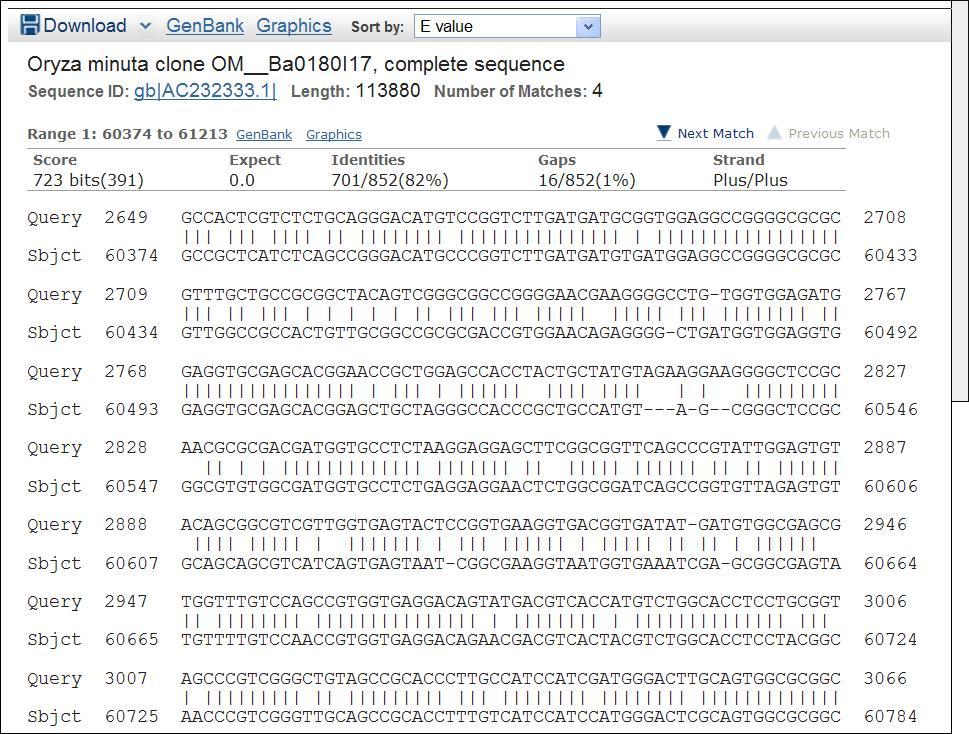Open GenBank link for Range 1

coord(264,135)
